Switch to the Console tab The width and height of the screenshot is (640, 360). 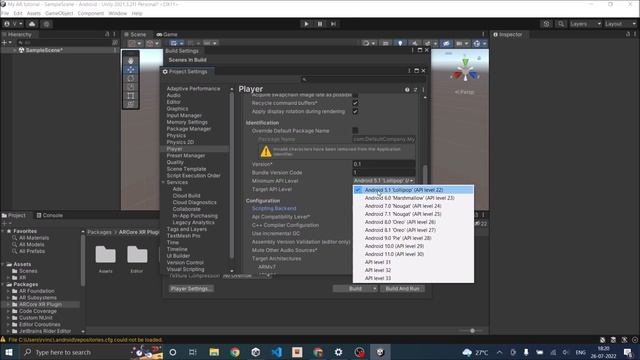tap(50, 216)
